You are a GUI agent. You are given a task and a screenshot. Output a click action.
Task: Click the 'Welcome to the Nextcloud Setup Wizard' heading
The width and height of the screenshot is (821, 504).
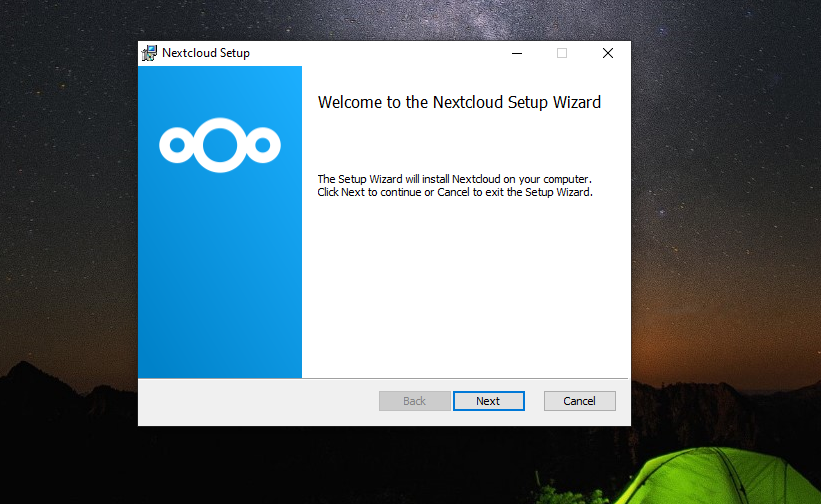click(x=459, y=102)
